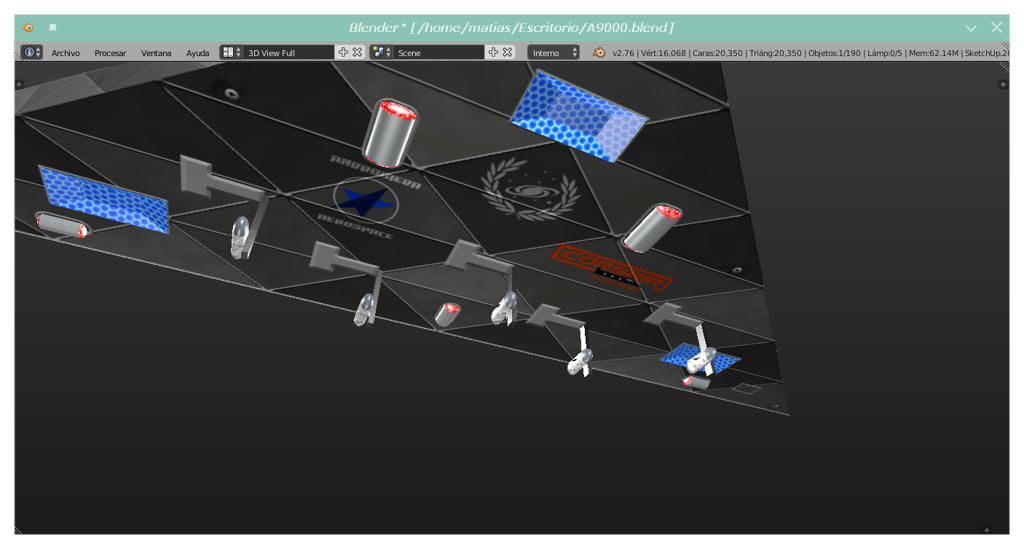This screenshot has width=1024, height=549.
Task: Select the small satellite with blue panel
Action: click(x=700, y=359)
